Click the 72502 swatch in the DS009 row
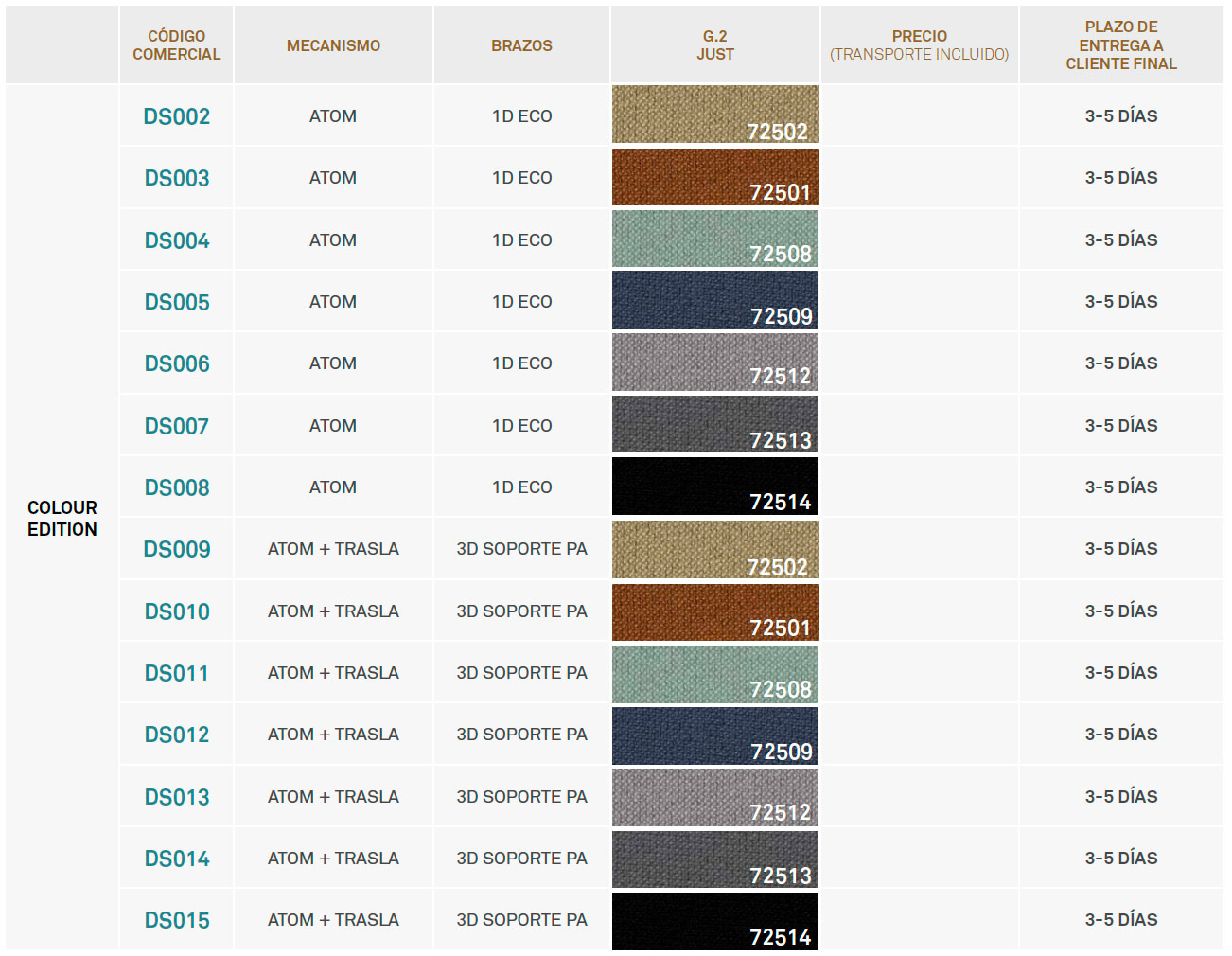The height and width of the screenshot is (956, 1232). (x=715, y=549)
